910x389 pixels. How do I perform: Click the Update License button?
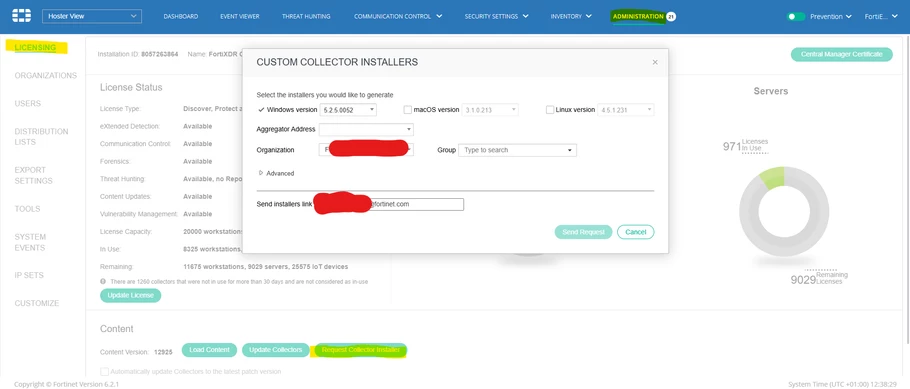tap(131, 295)
